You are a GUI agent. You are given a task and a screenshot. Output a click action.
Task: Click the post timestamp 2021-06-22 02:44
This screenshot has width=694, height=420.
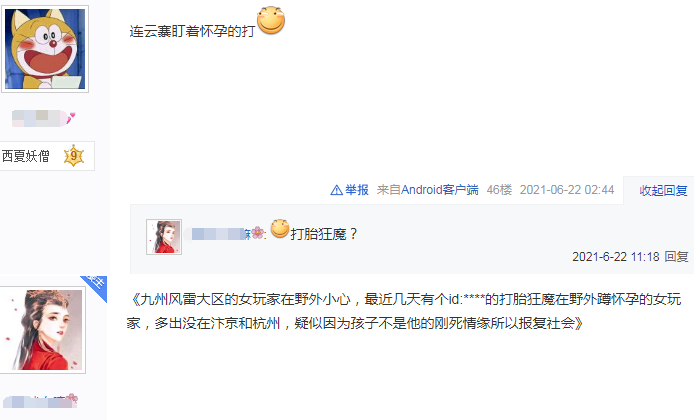tap(567, 190)
